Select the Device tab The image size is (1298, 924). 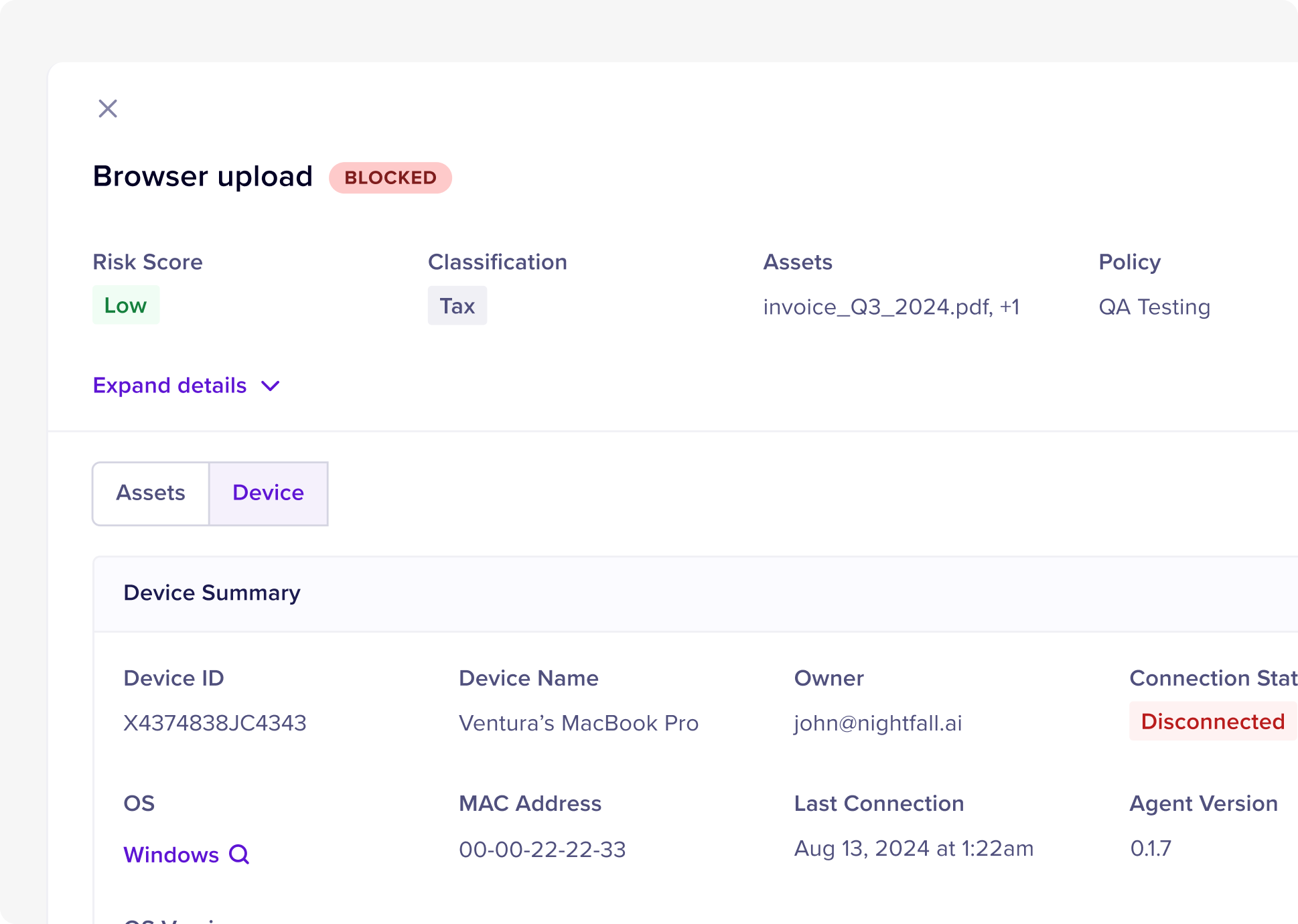coord(268,493)
